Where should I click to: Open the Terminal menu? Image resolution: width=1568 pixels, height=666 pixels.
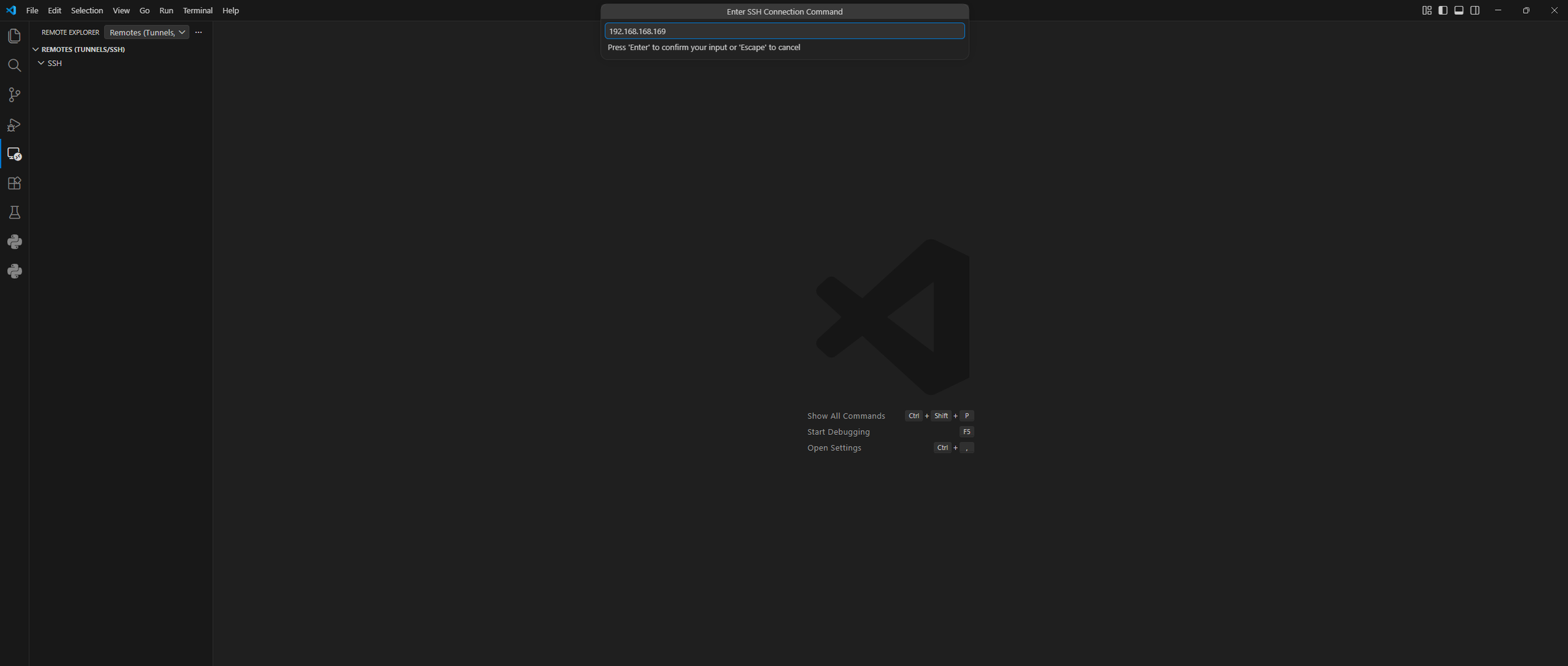[x=197, y=10]
